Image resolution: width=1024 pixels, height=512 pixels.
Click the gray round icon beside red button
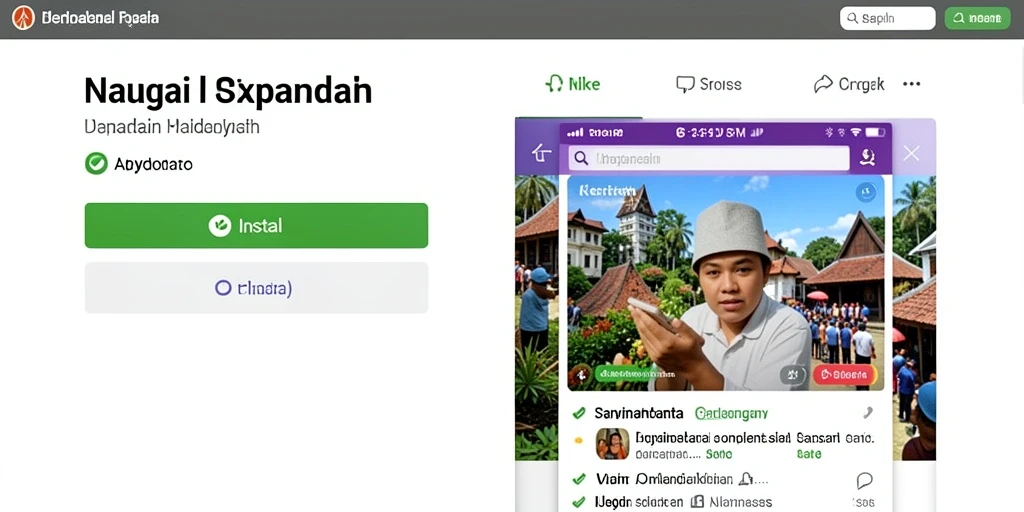point(793,375)
